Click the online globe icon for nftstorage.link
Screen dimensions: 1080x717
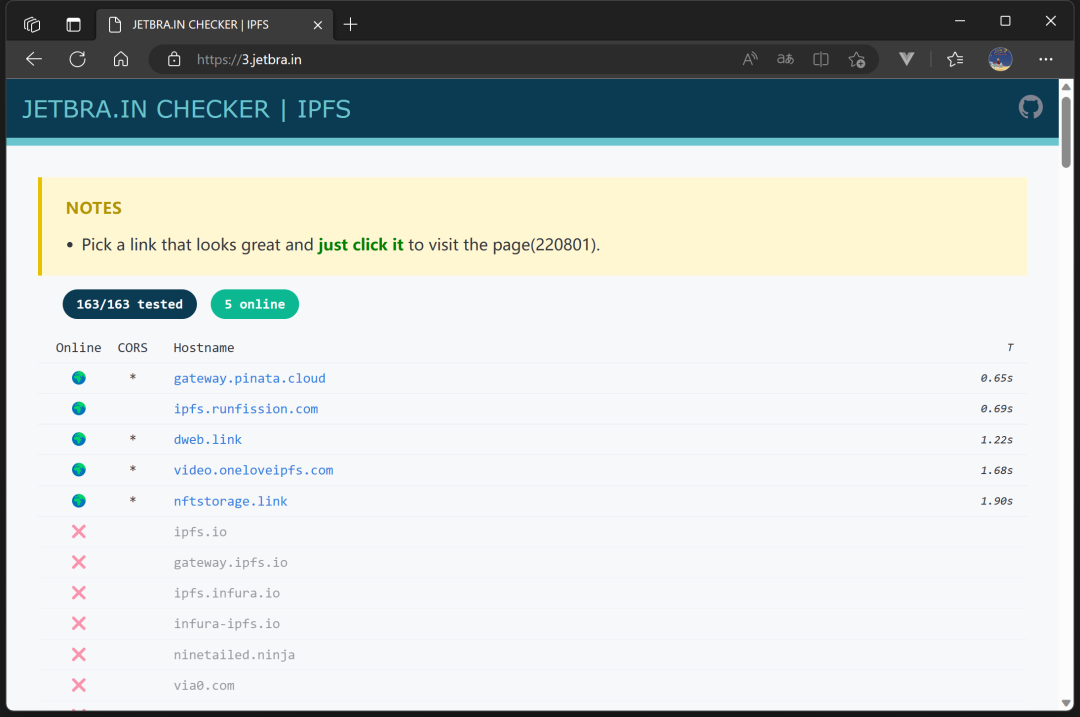(x=79, y=501)
